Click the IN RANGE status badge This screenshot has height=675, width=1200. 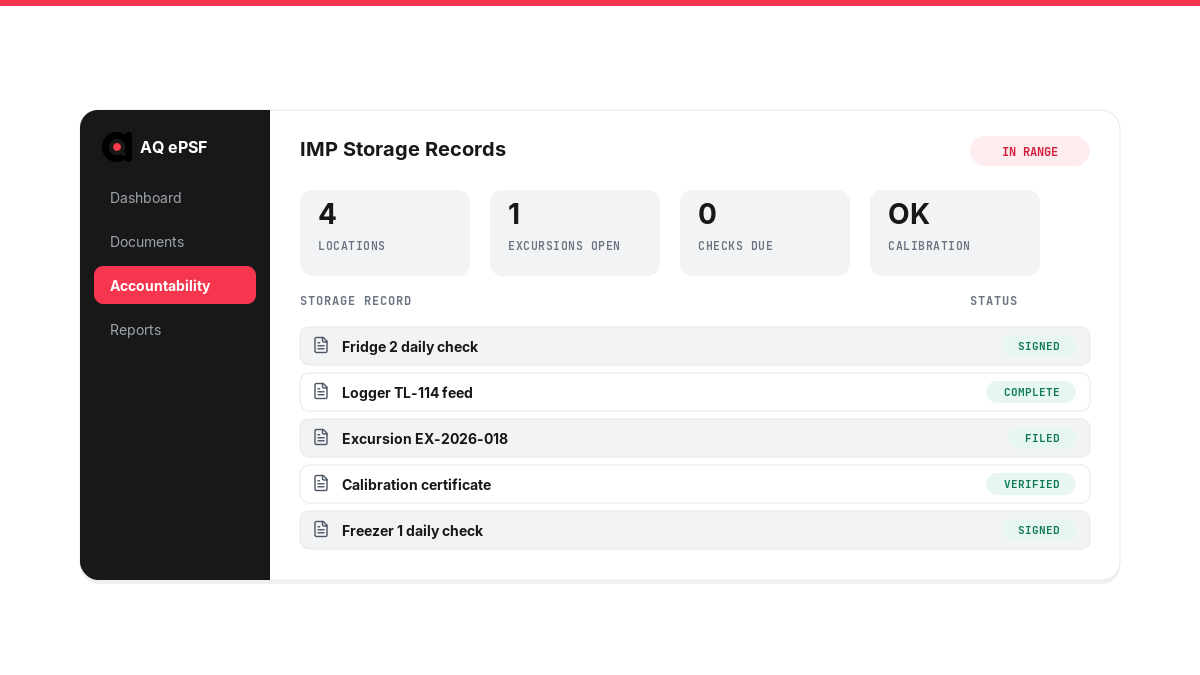[x=1030, y=151]
